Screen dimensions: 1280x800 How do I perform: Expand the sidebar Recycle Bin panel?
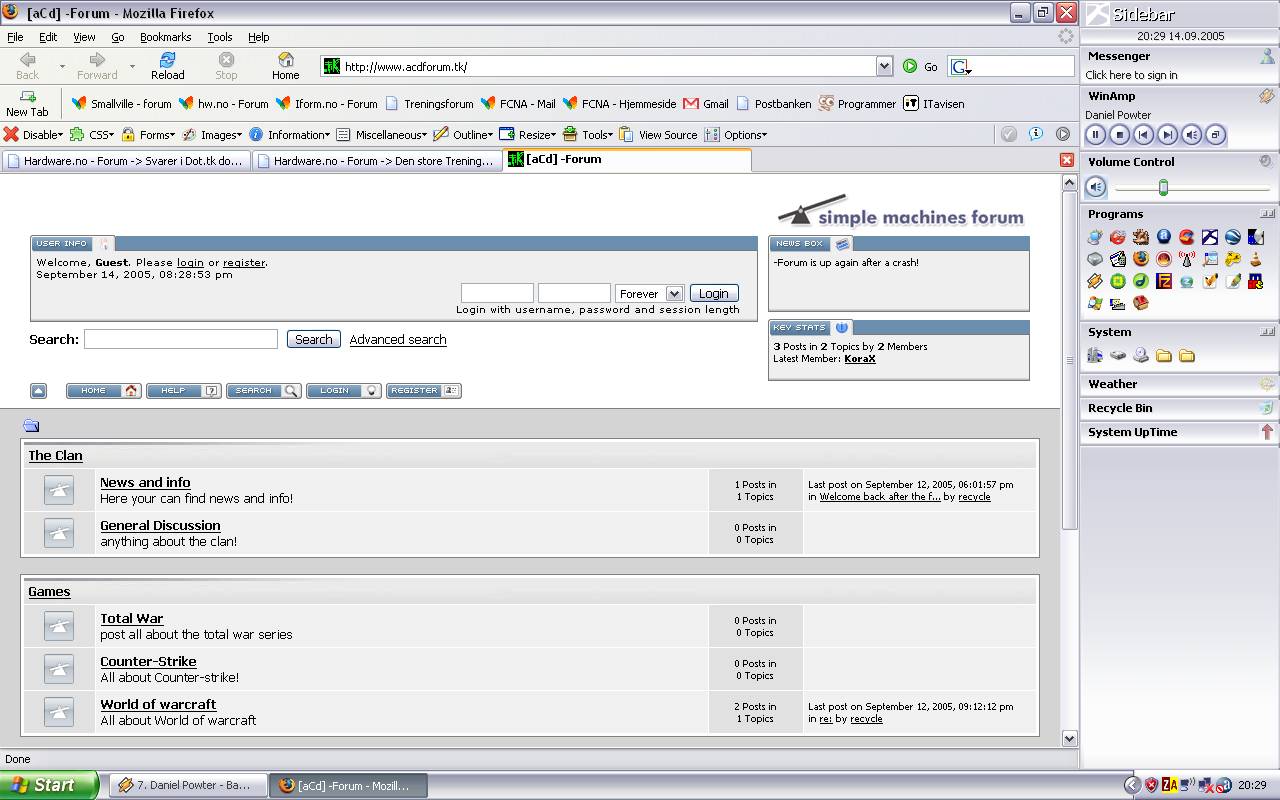[x=1180, y=408]
